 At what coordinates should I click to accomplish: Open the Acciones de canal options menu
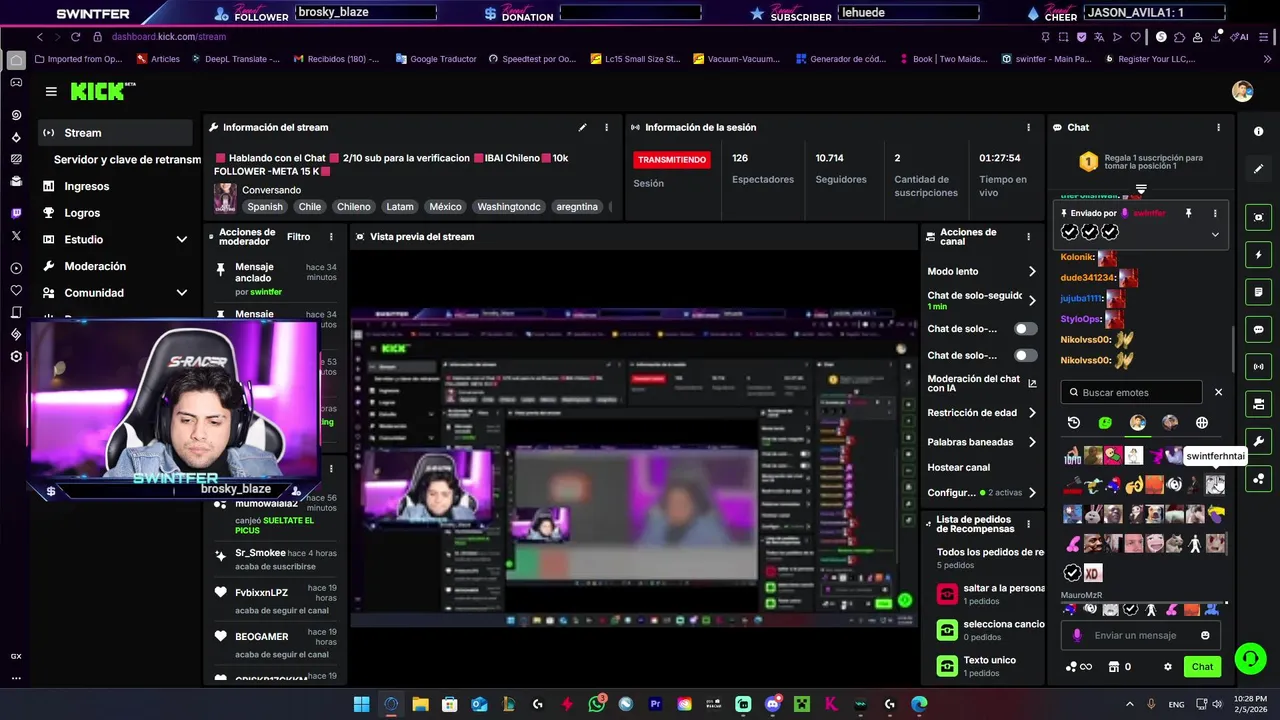pyautogui.click(x=1028, y=237)
